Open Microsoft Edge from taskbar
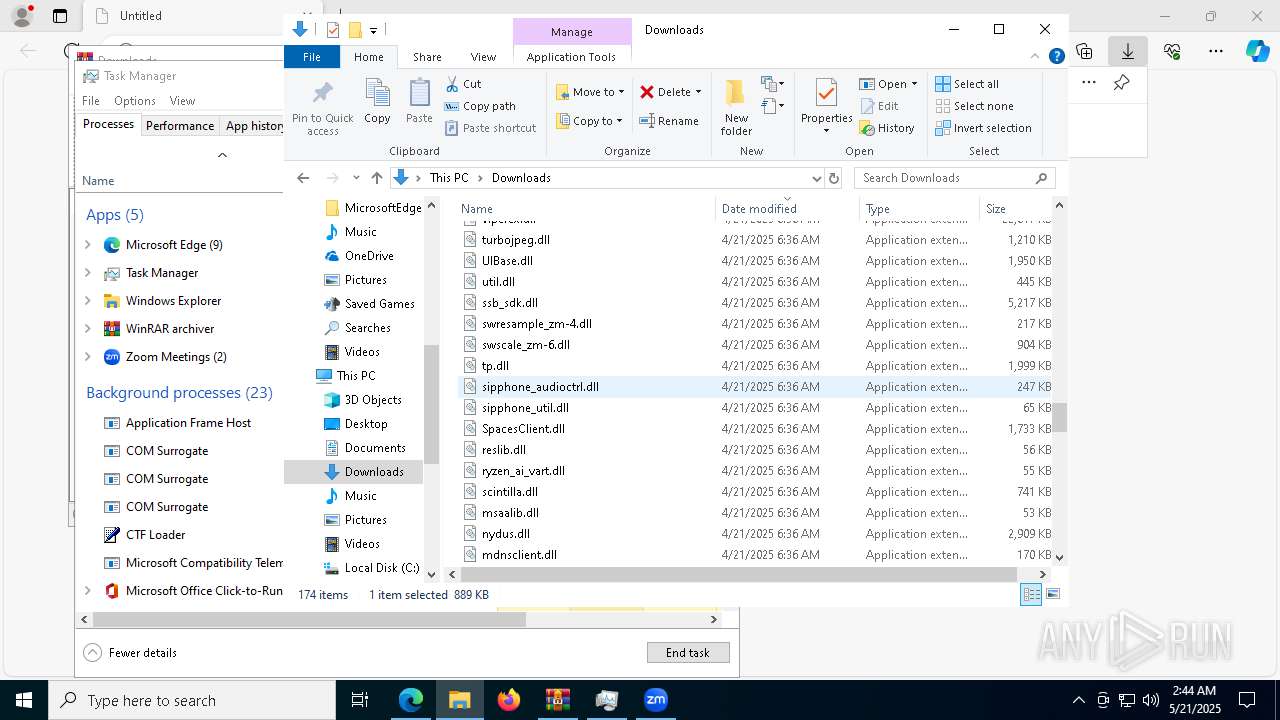Viewport: 1280px width, 720px height. coord(411,700)
